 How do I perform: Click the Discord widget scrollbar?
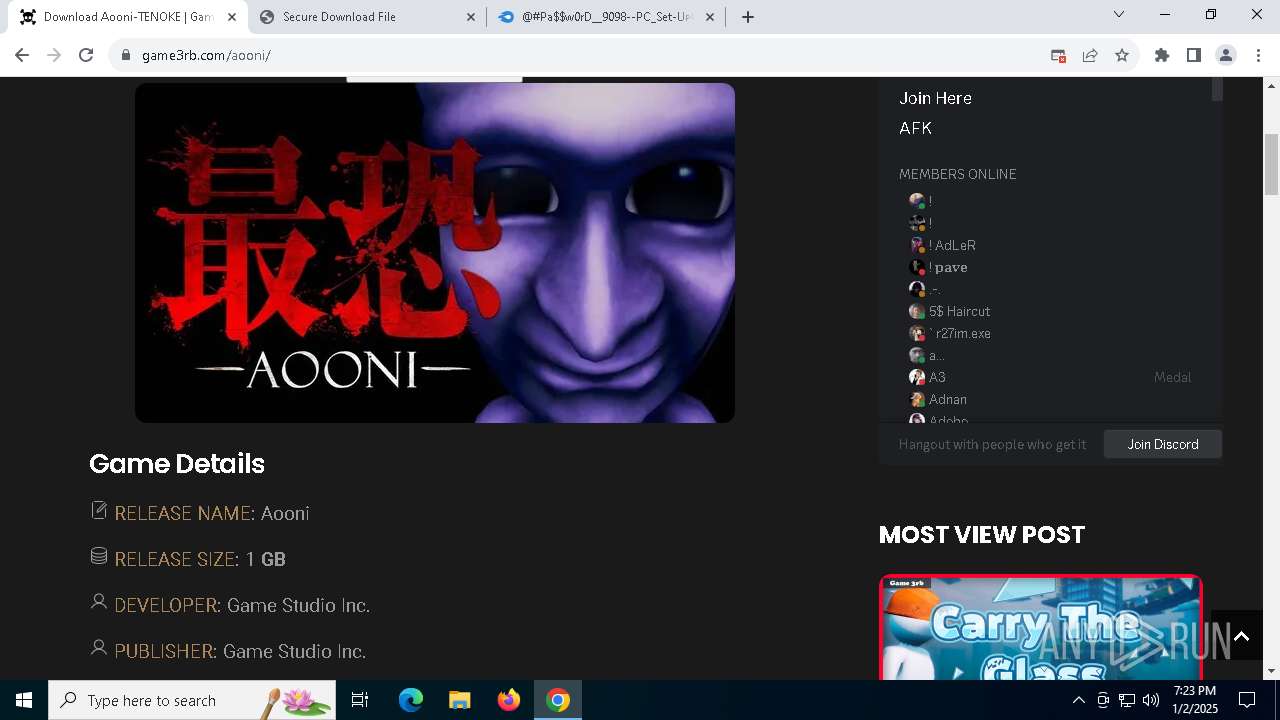(x=1217, y=89)
